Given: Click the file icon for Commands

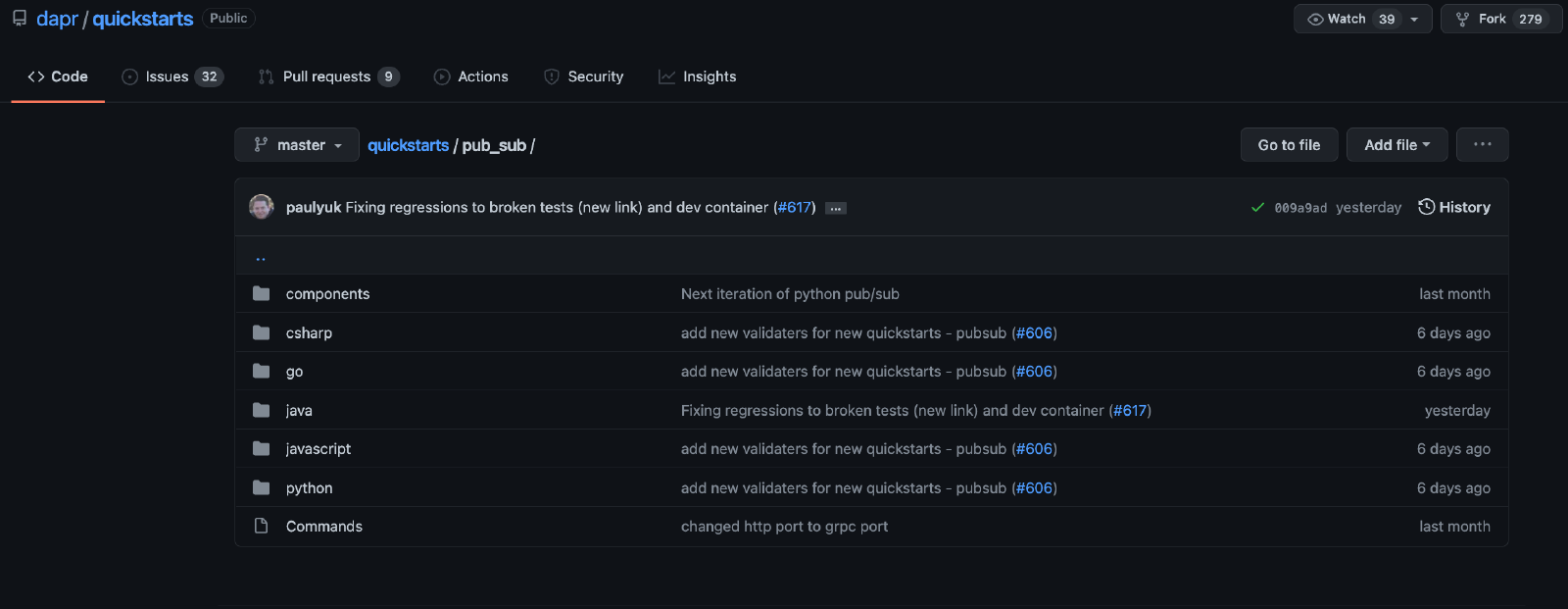Looking at the screenshot, I should coord(261,526).
